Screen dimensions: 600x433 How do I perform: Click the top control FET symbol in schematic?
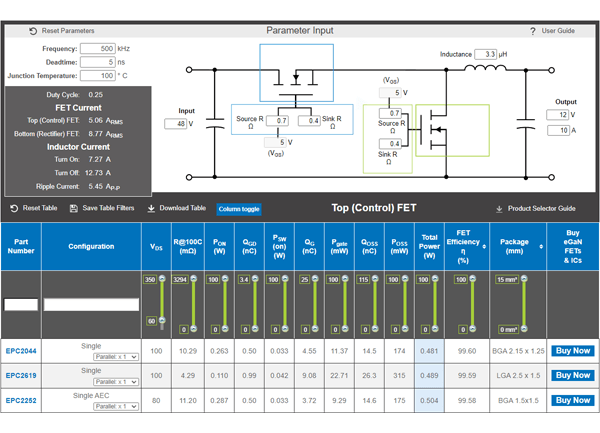click(x=296, y=75)
